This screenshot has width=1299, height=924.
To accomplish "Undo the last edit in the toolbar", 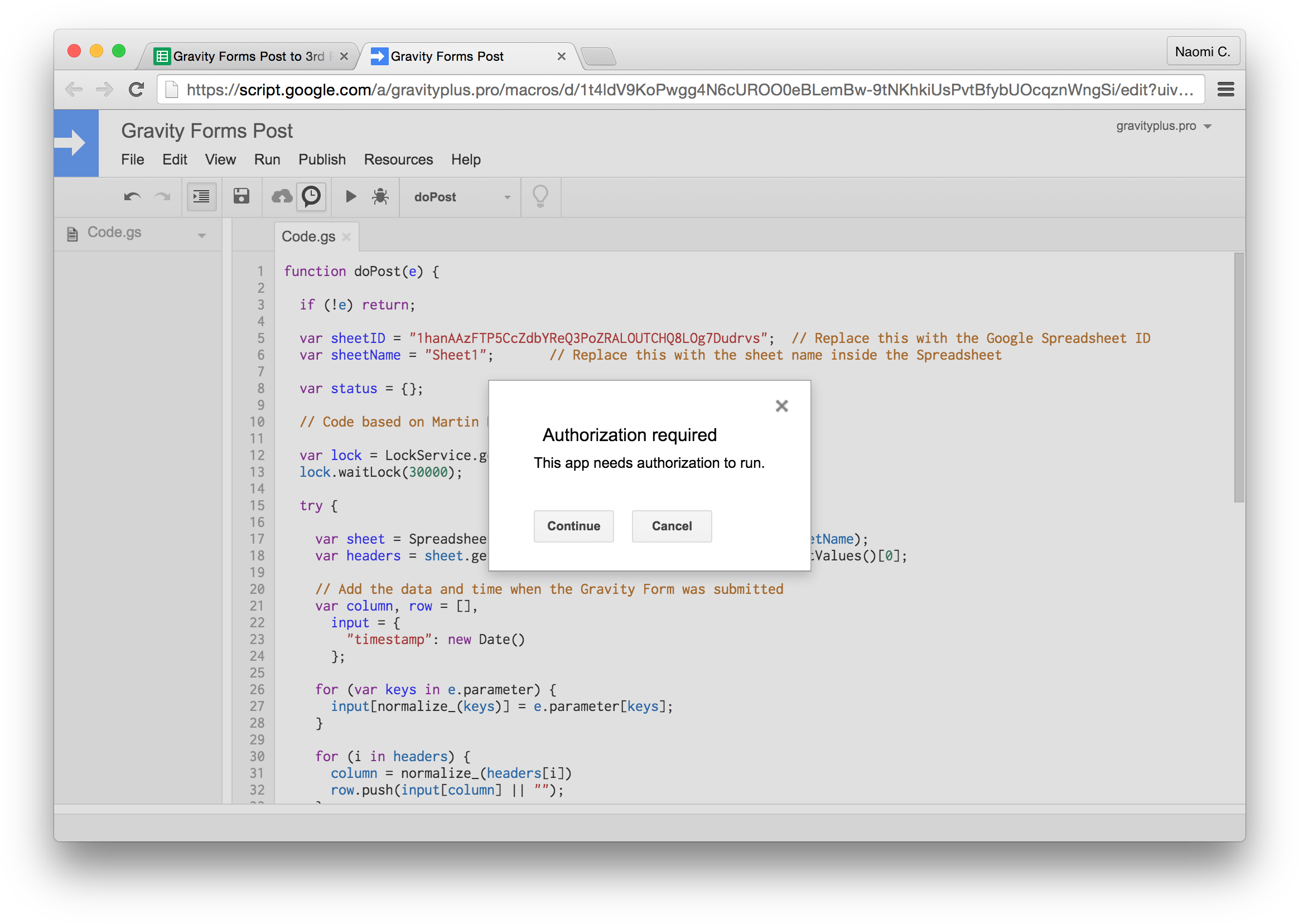I will point(132,197).
